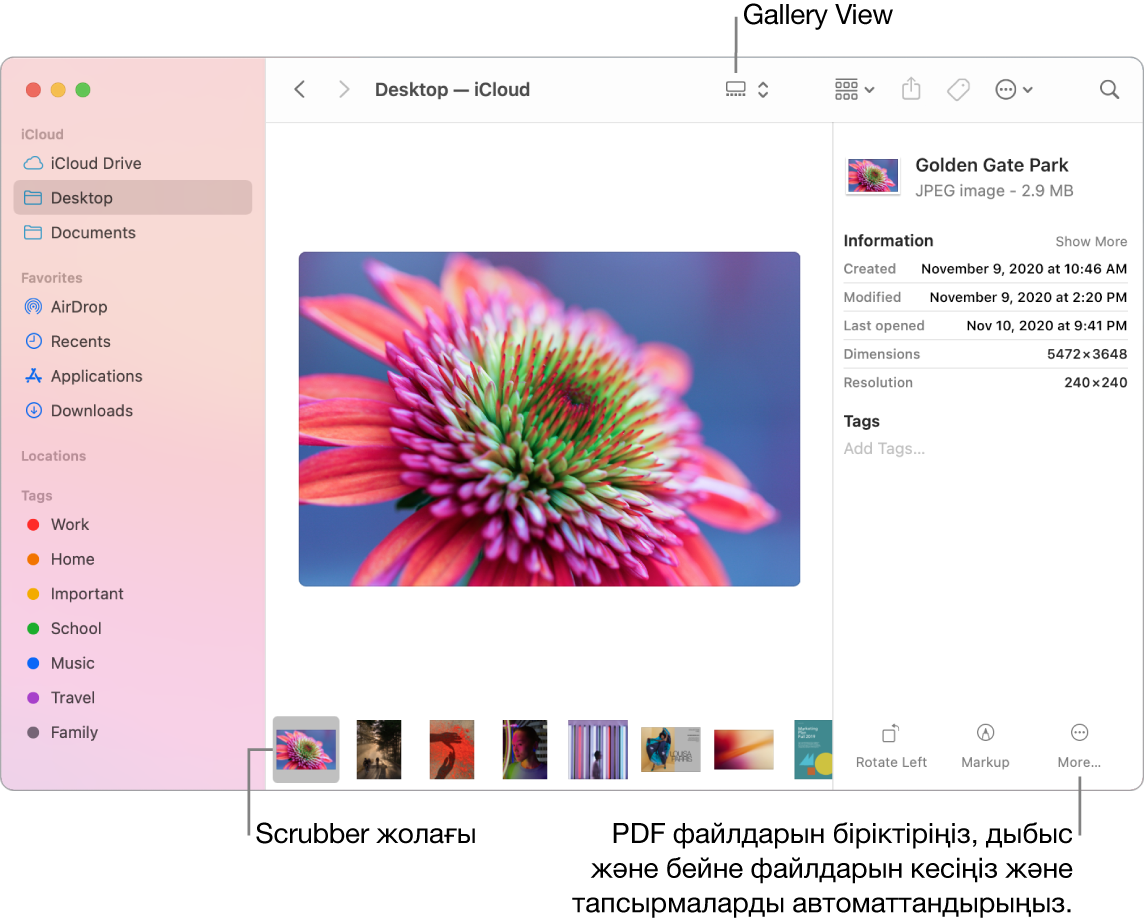This screenshot has width=1144, height=923.
Task: Click Show More in Information section
Action: 1091,242
